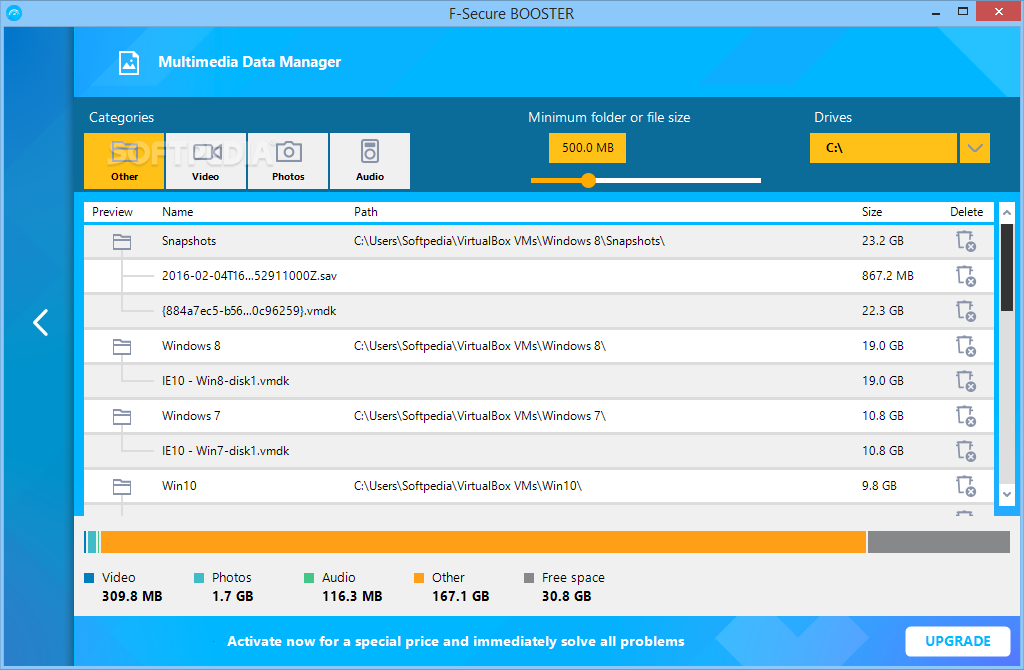Screen dimensions: 1024x670
Task: Click the orange Other segment of usage bar
Action: (483, 542)
